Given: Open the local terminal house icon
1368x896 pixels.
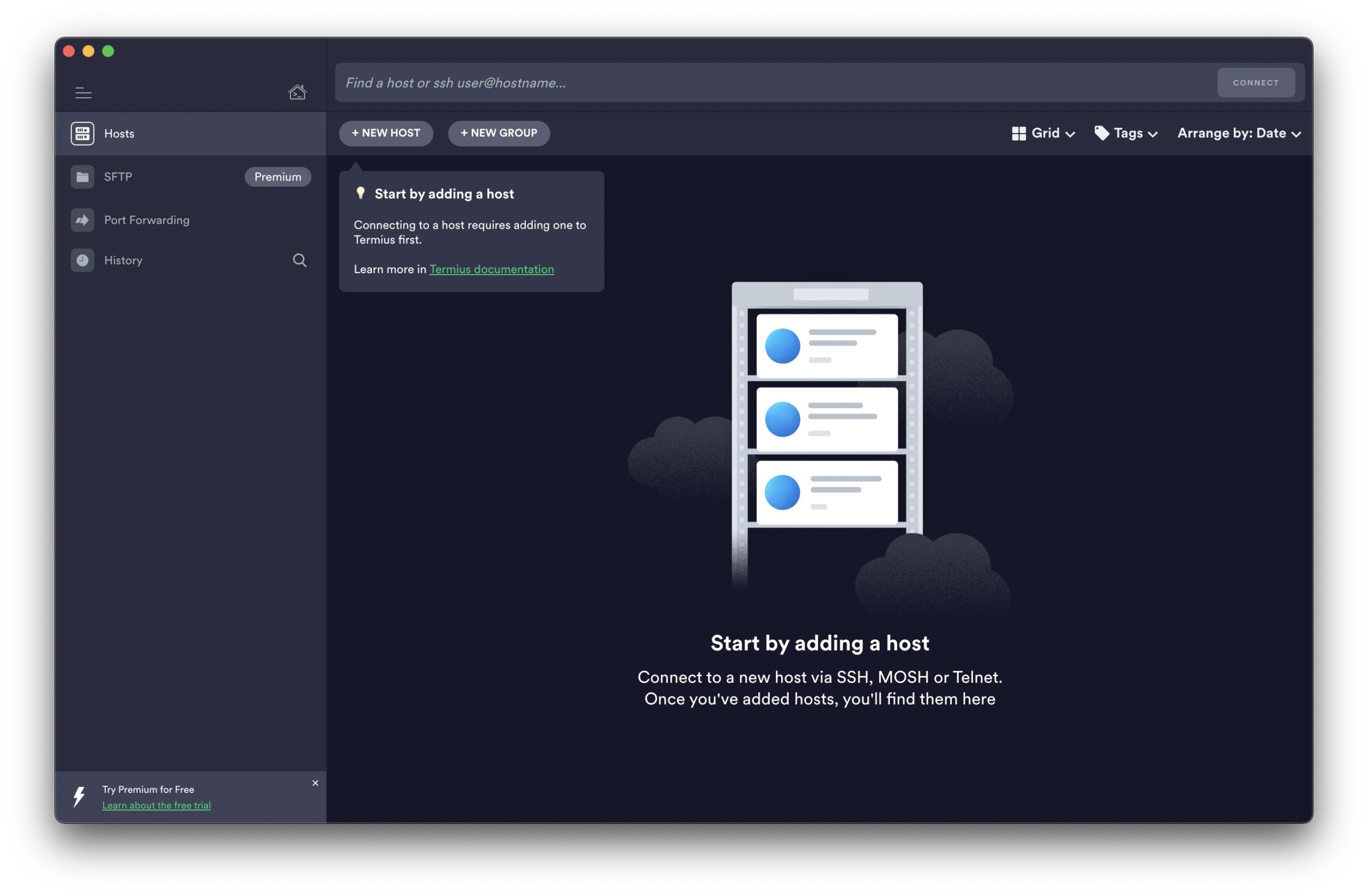Looking at the screenshot, I should [297, 92].
